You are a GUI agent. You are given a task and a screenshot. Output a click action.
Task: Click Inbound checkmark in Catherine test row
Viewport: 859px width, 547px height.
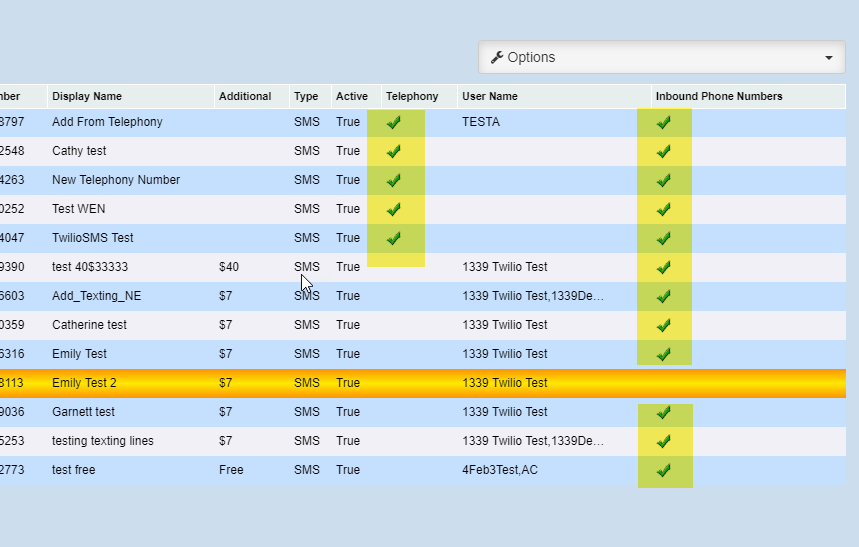pyautogui.click(x=663, y=326)
